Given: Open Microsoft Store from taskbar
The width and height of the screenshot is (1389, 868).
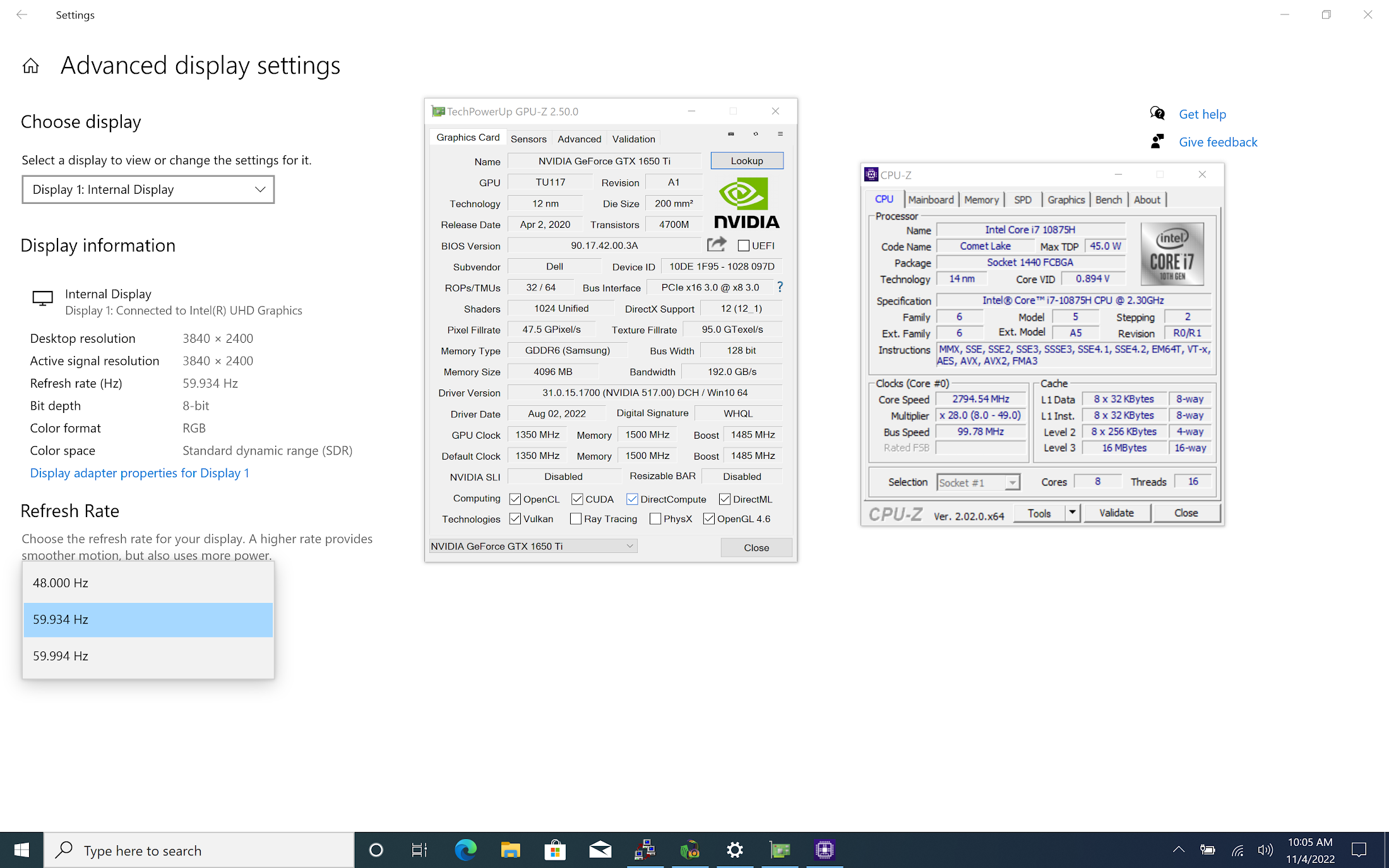Looking at the screenshot, I should click(555, 850).
